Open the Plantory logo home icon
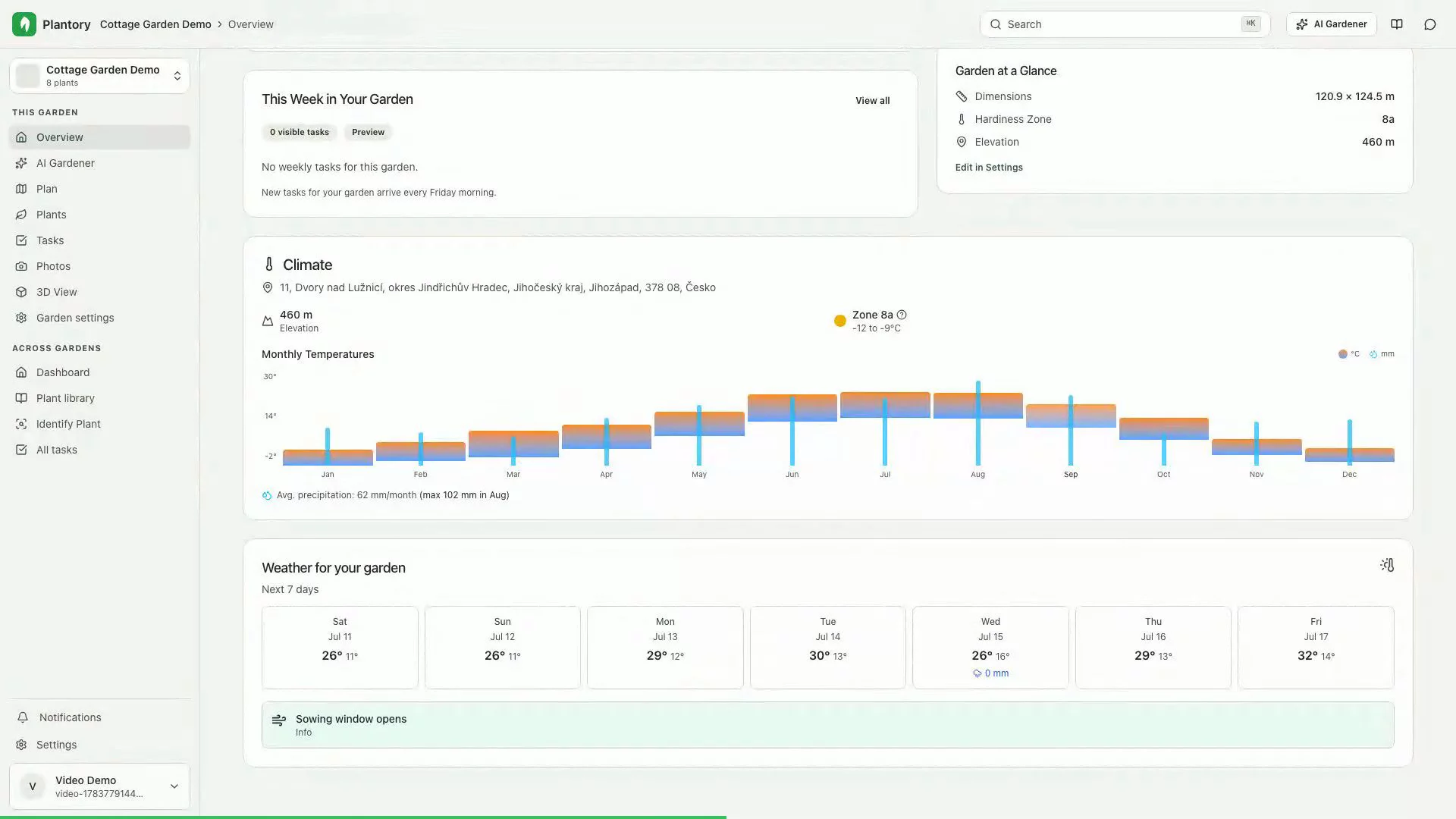 (x=24, y=24)
